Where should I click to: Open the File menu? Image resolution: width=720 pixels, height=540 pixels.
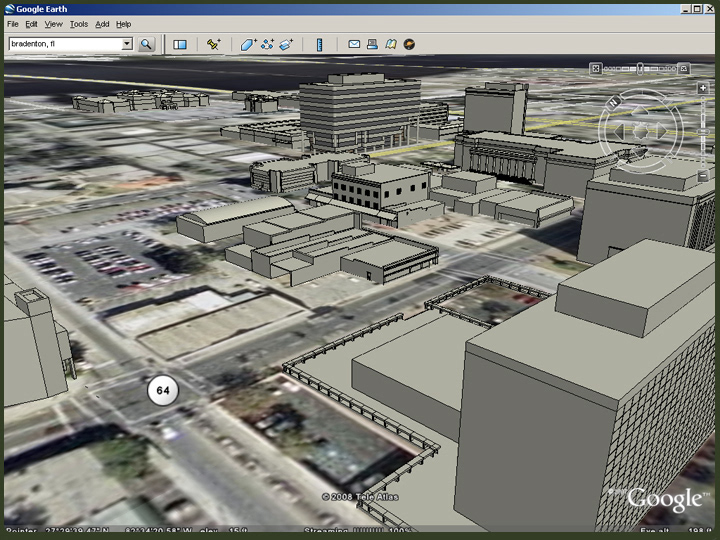click(x=13, y=23)
